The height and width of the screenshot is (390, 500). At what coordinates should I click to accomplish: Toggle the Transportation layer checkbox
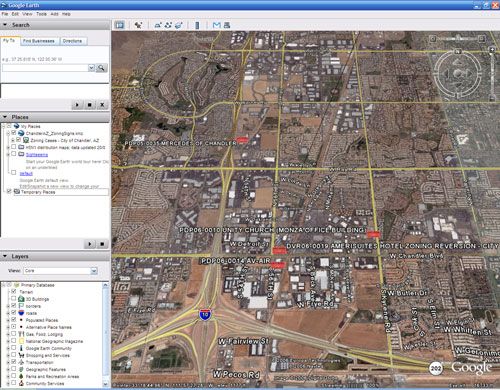click(x=14, y=362)
